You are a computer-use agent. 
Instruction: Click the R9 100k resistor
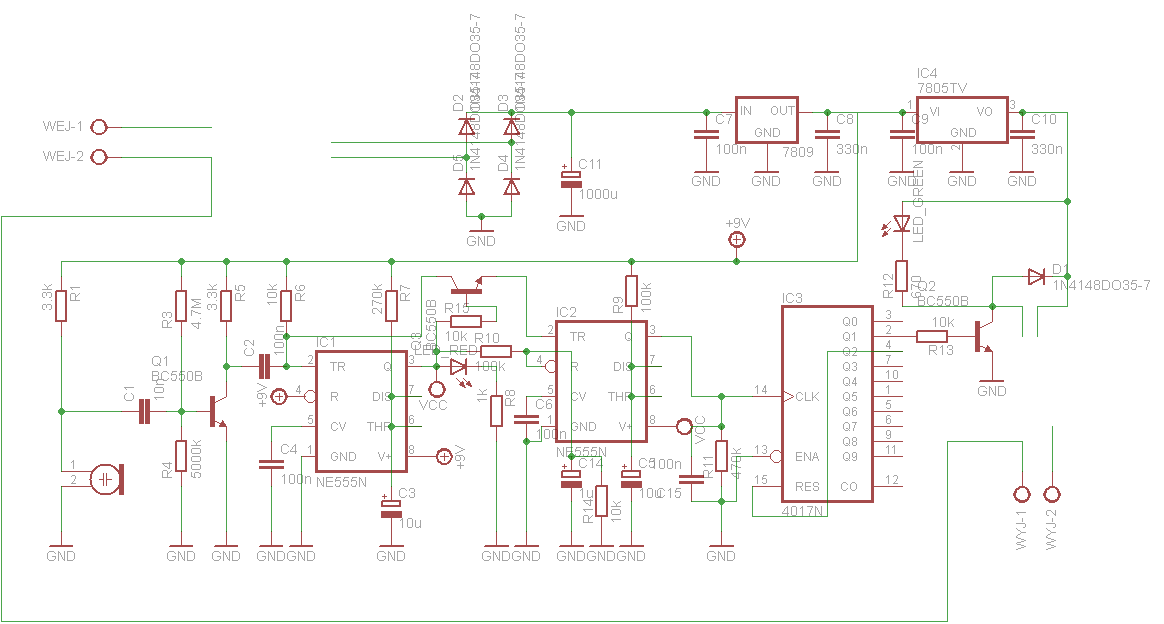click(x=631, y=292)
